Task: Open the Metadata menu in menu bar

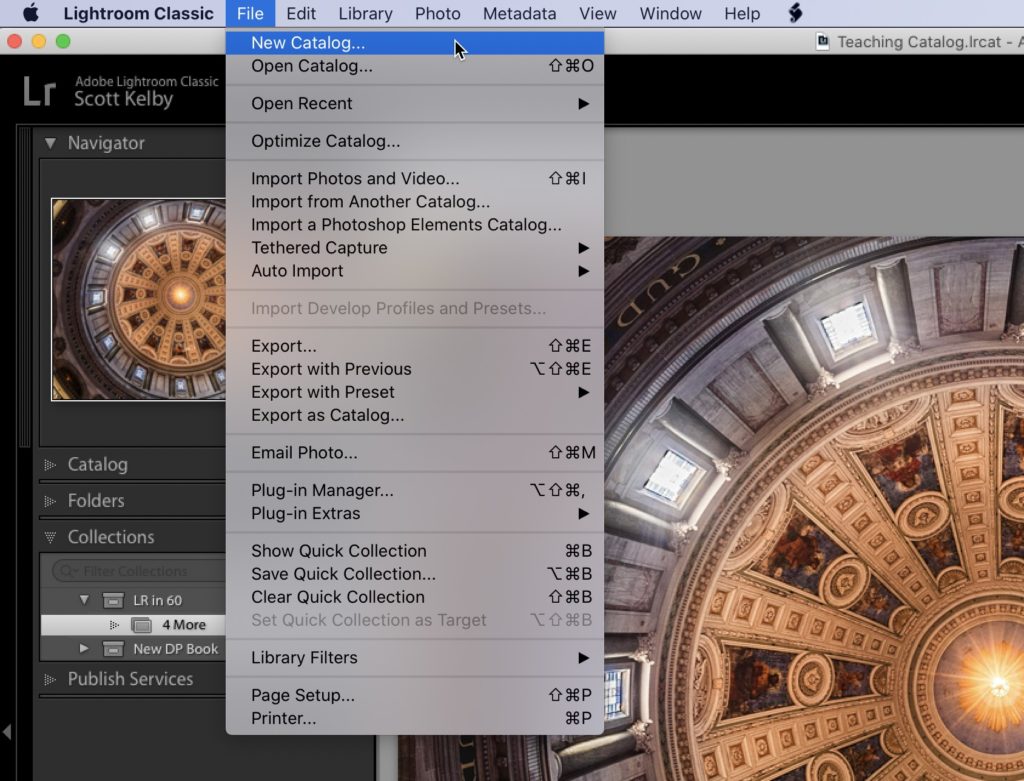Action: pos(519,14)
